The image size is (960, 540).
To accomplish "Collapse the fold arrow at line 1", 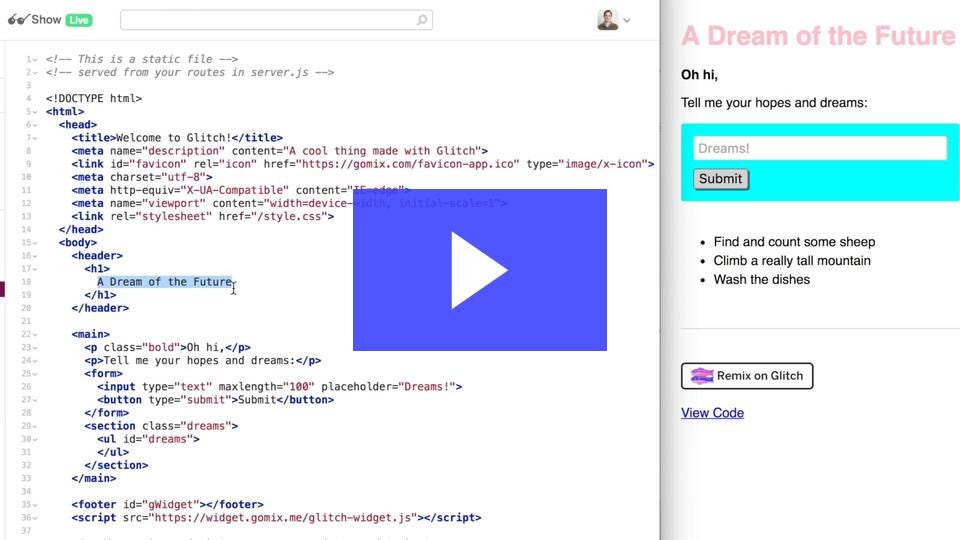I will (35, 60).
